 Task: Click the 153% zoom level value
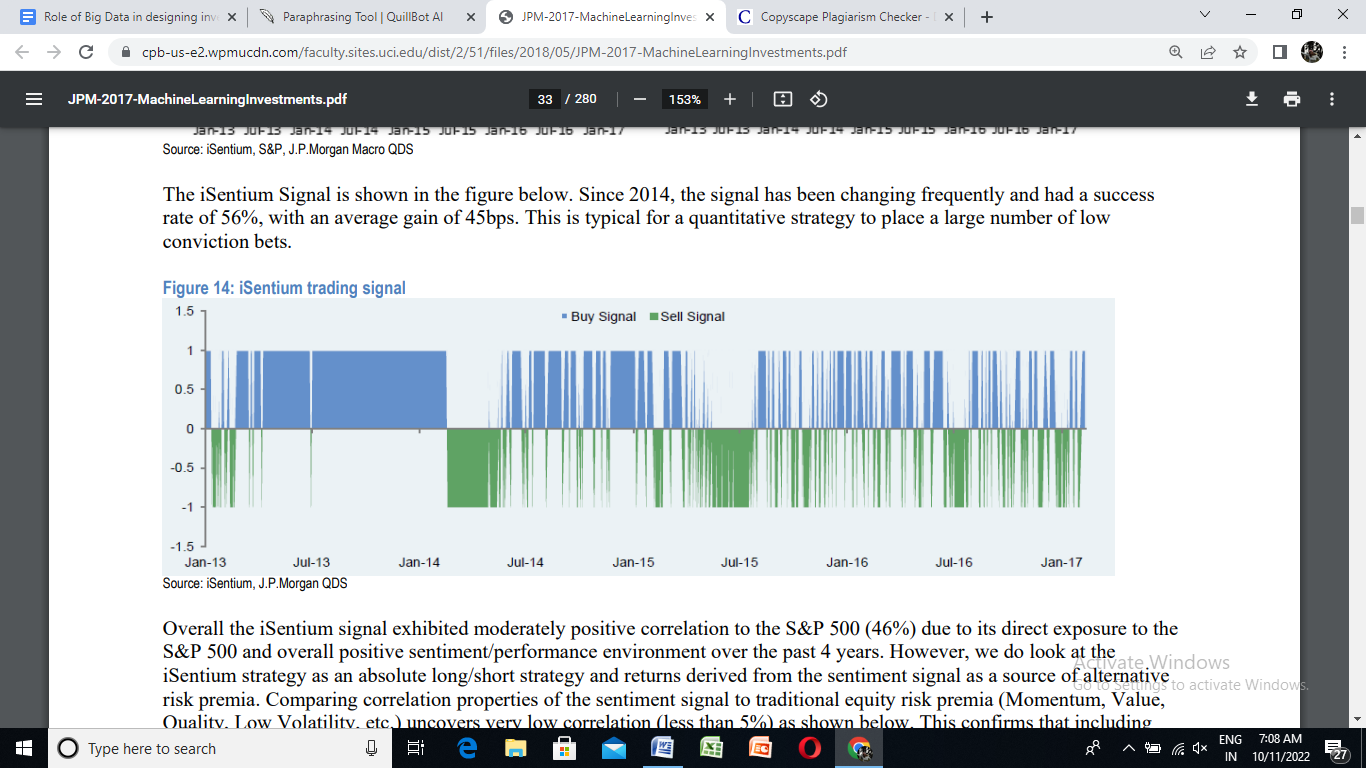pos(685,99)
